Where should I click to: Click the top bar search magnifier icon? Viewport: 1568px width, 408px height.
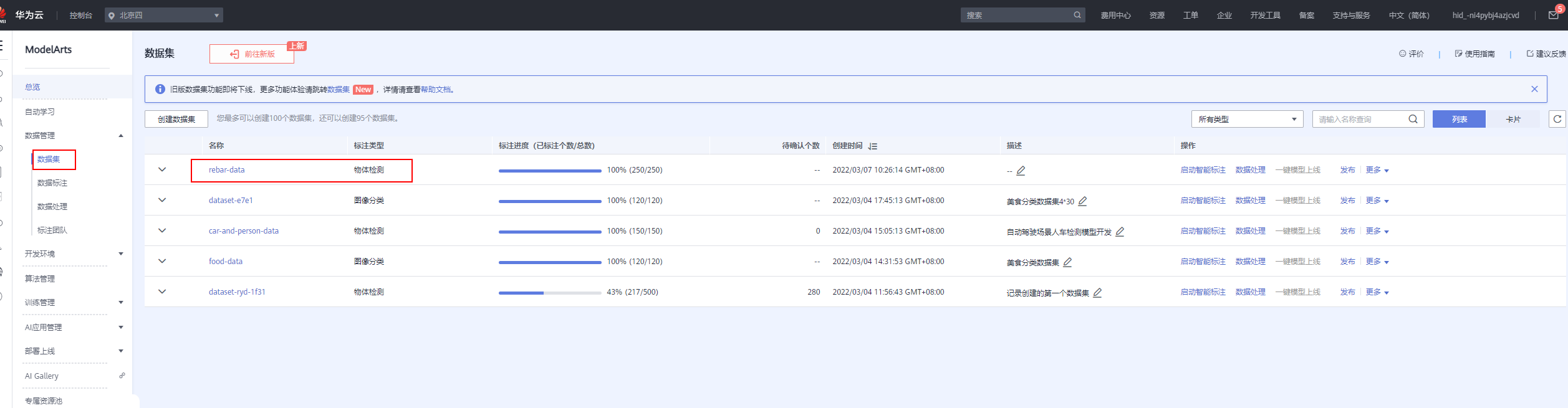click(1077, 15)
